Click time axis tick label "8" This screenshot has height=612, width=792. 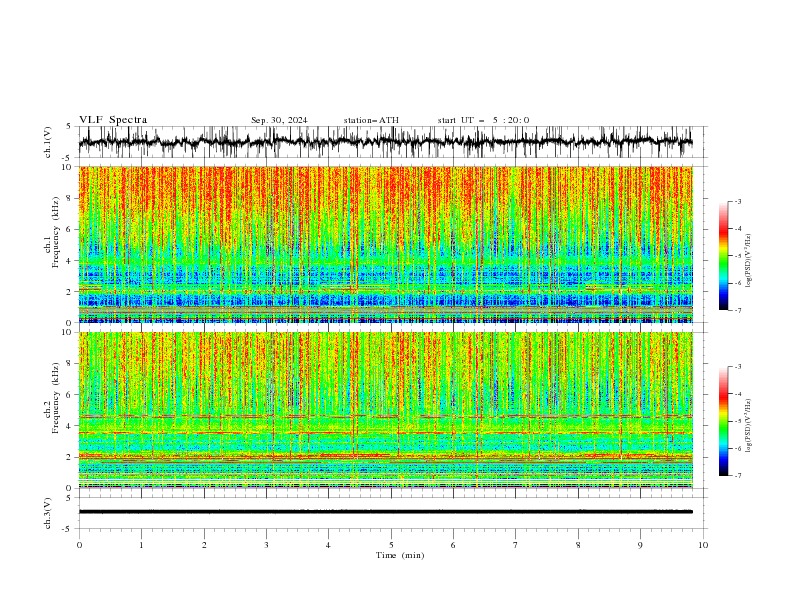pyautogui.click(x=578, y=545)
